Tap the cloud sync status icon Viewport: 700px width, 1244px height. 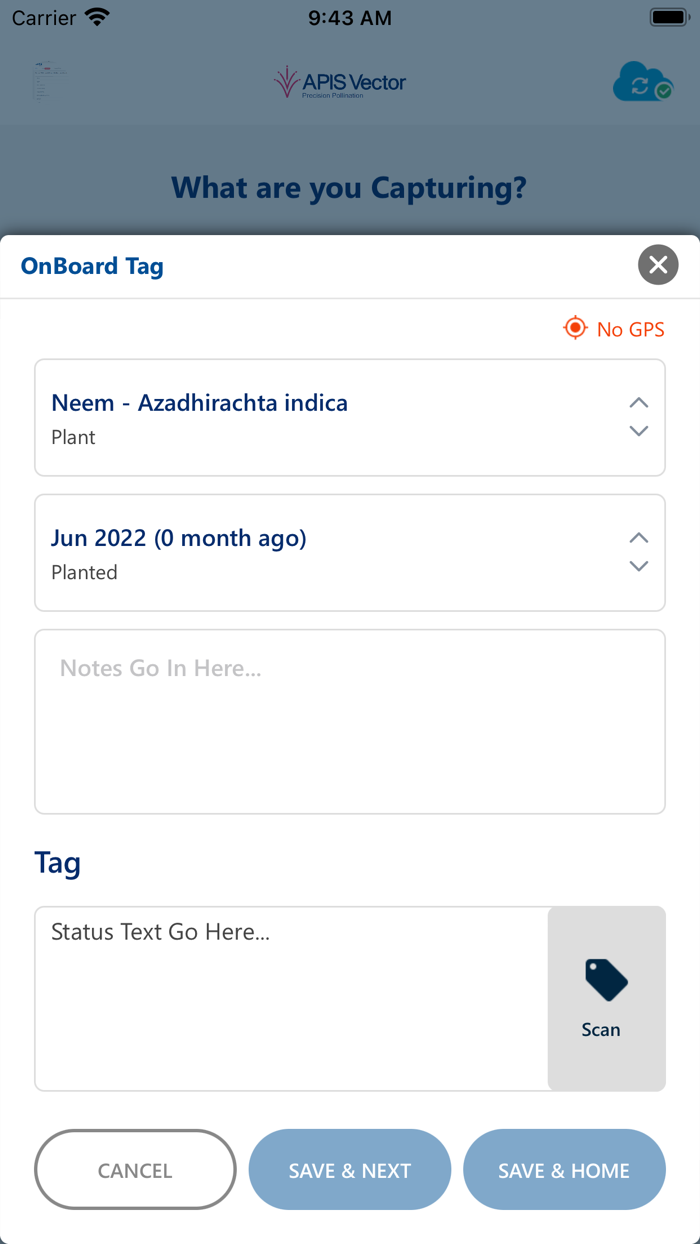pos(642,82)
